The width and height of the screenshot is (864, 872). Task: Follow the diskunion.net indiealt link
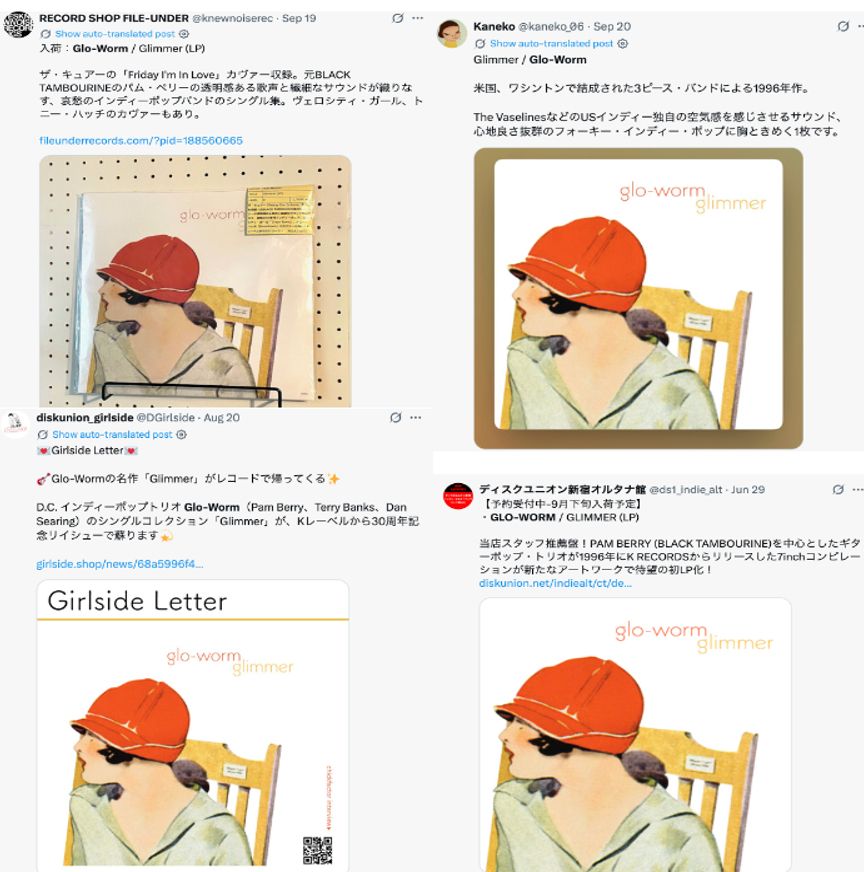[x=555, y=583]
